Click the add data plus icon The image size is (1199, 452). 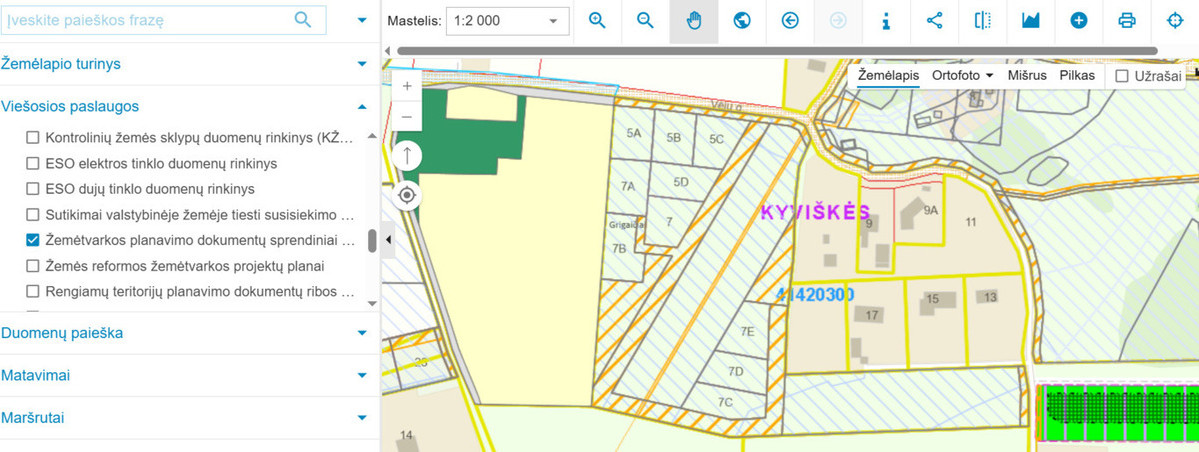tap(1079, 21)
